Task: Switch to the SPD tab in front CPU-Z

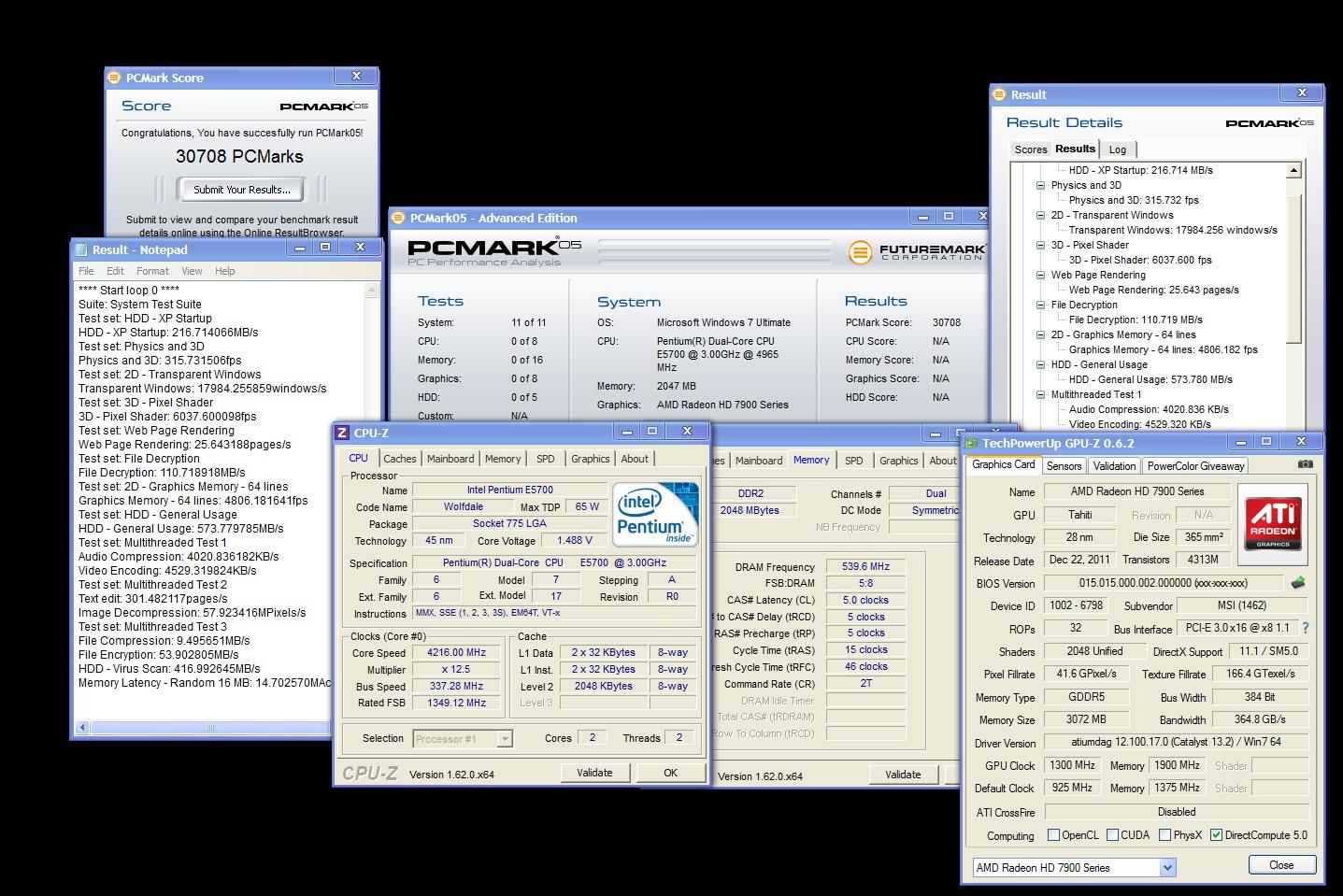Action: pyautogui.click(x=546, y=459)
